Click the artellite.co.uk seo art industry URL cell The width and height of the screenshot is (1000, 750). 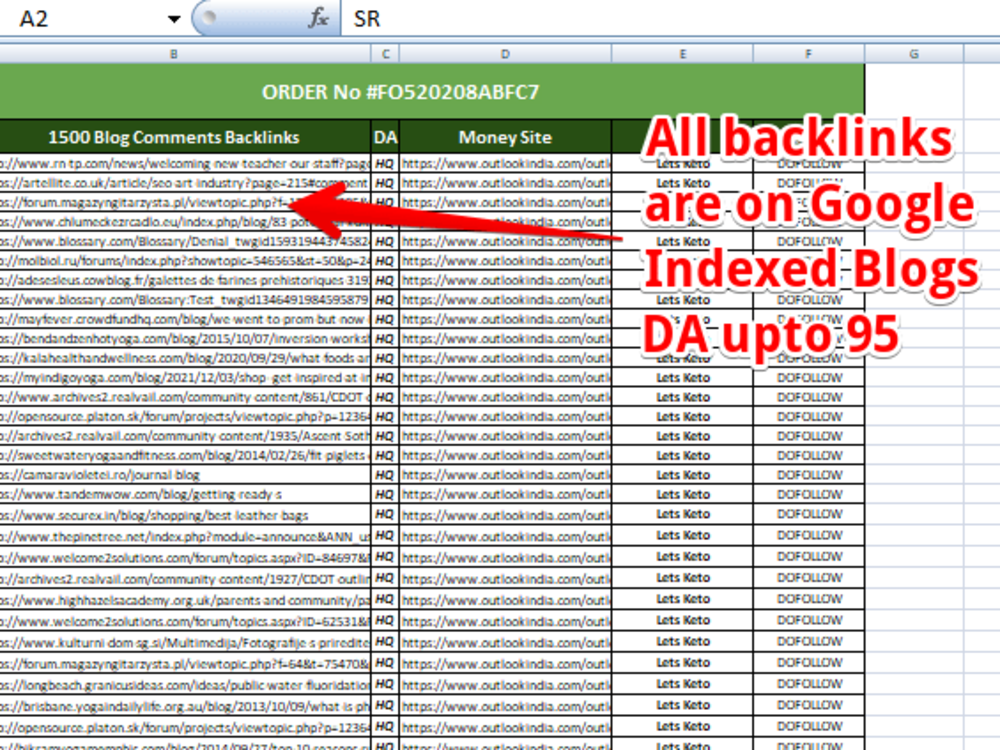185,183
